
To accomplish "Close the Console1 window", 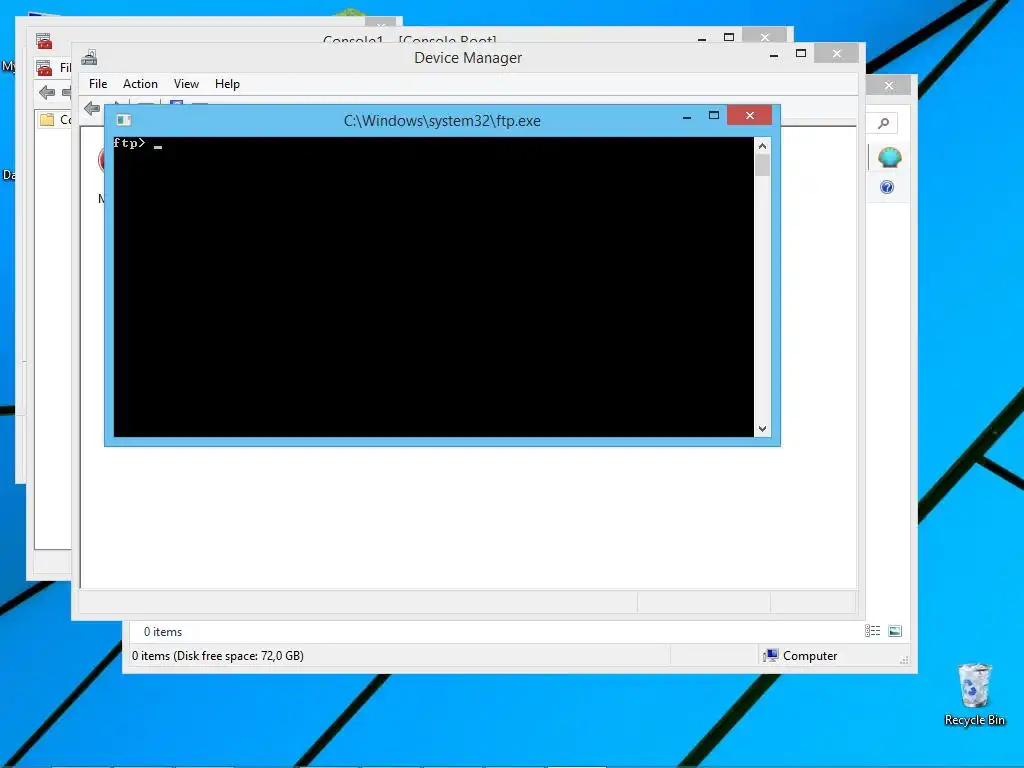I will (765, 37).
